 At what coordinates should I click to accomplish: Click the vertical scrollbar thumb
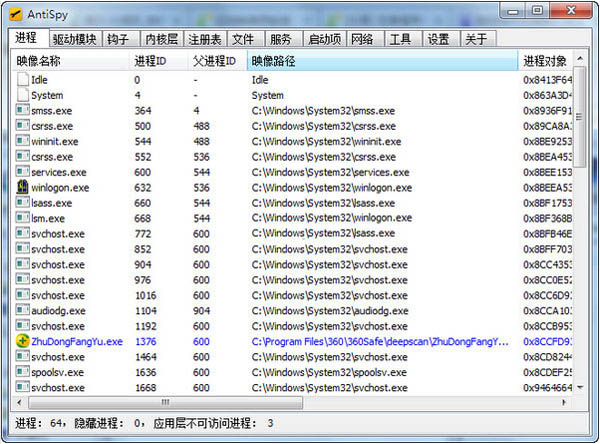[x=580, y=117]
